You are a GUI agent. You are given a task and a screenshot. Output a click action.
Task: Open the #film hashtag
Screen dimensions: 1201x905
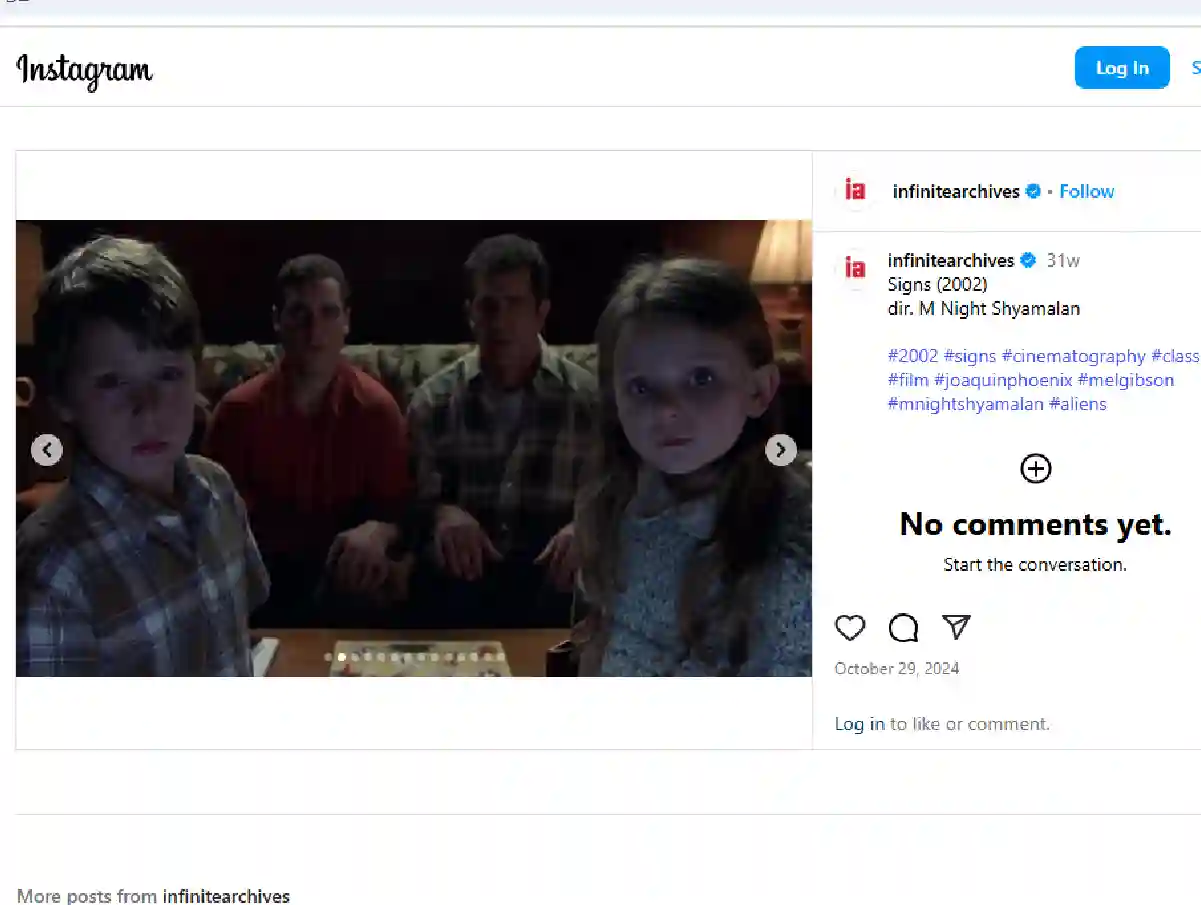pos(908,380)
